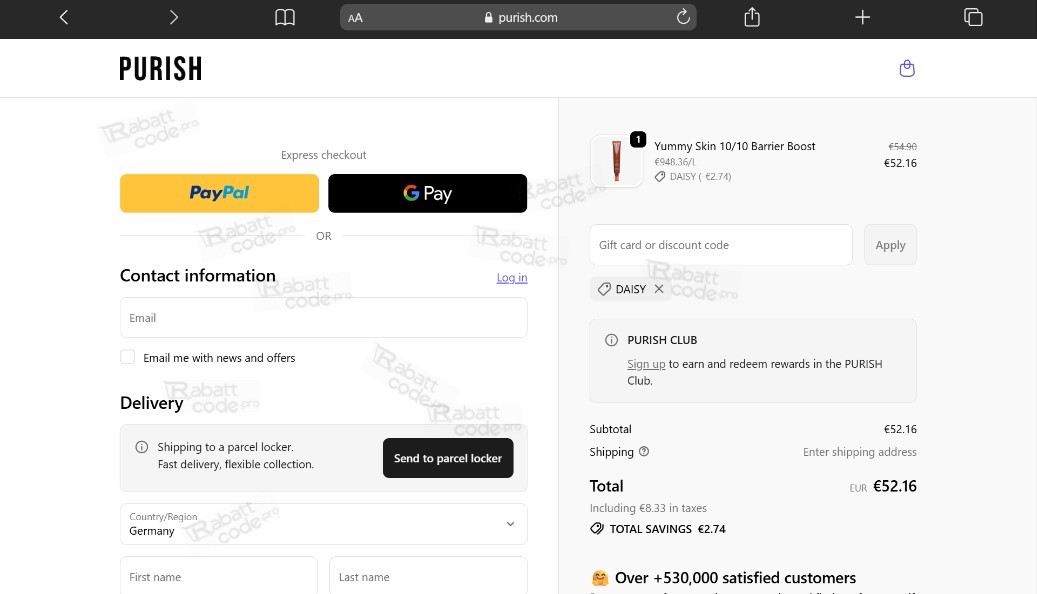Enable email me with news and offers
Image resolution: width=1037 pixels, height=594 pixels.
coord(128,357)
